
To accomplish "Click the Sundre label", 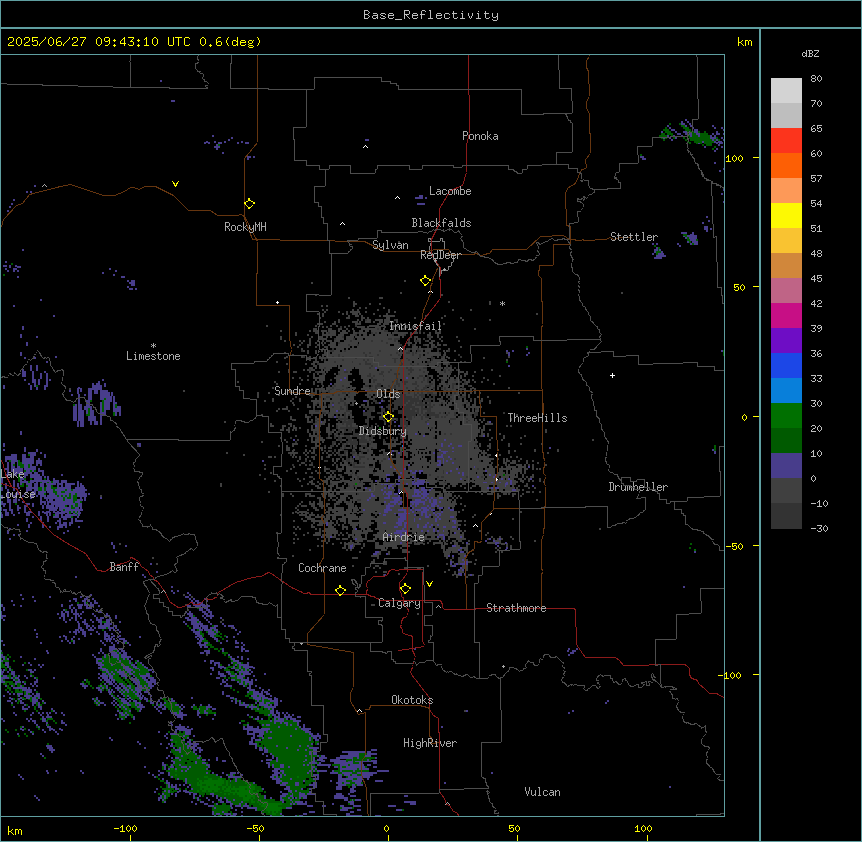I will click(292, 391).
